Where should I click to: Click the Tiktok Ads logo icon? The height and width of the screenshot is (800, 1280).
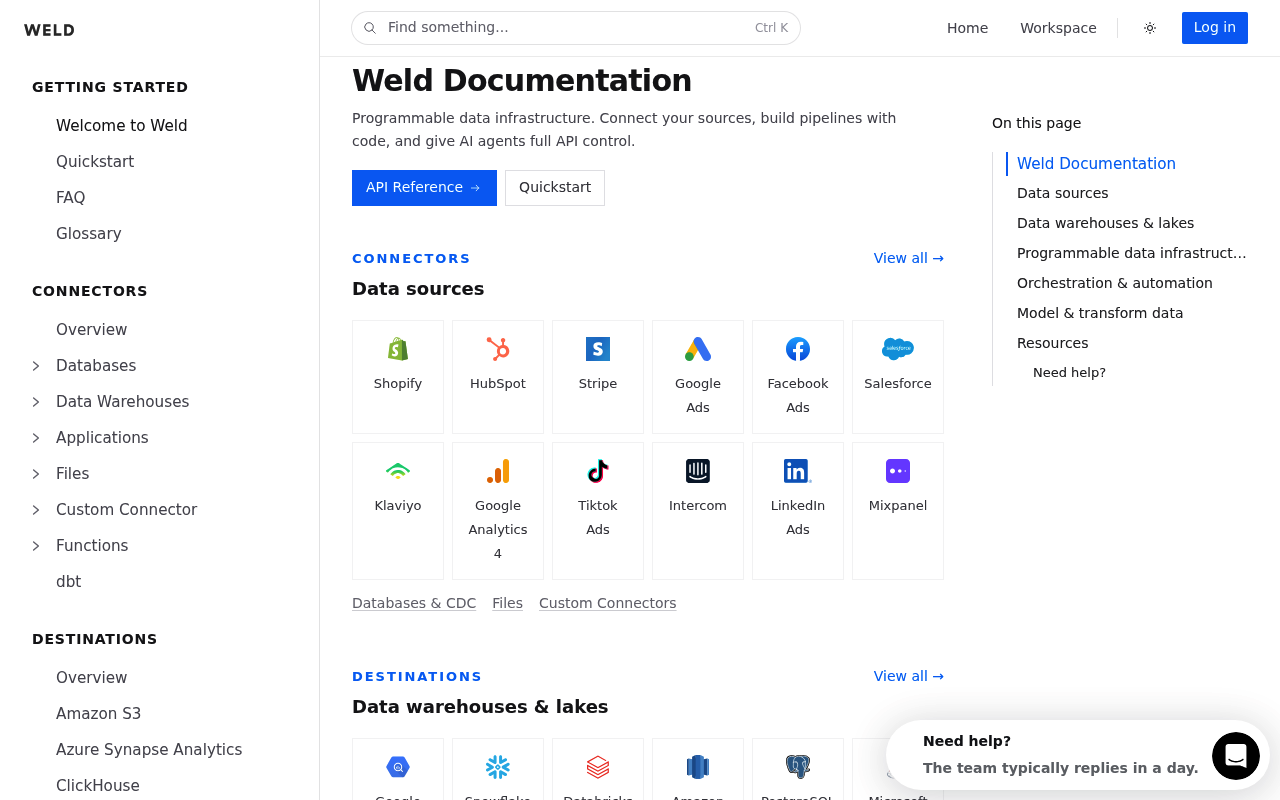598,471
